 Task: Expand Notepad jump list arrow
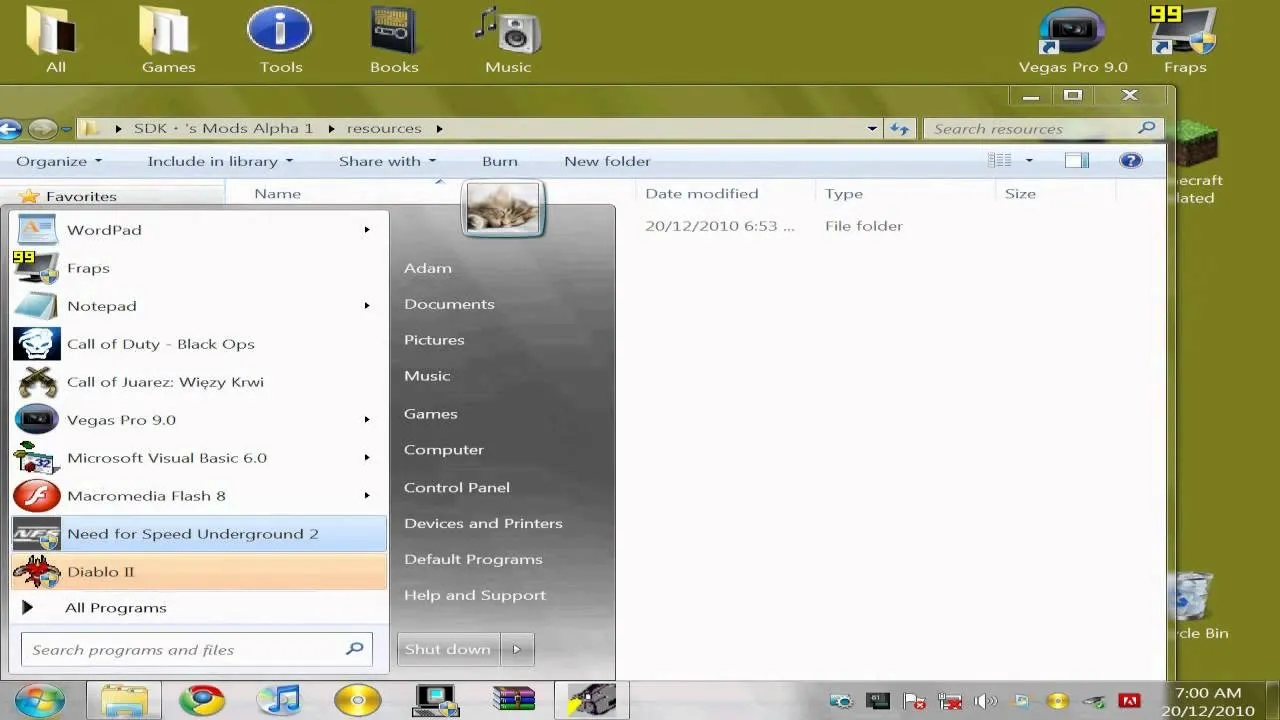[x=367, y=306]
